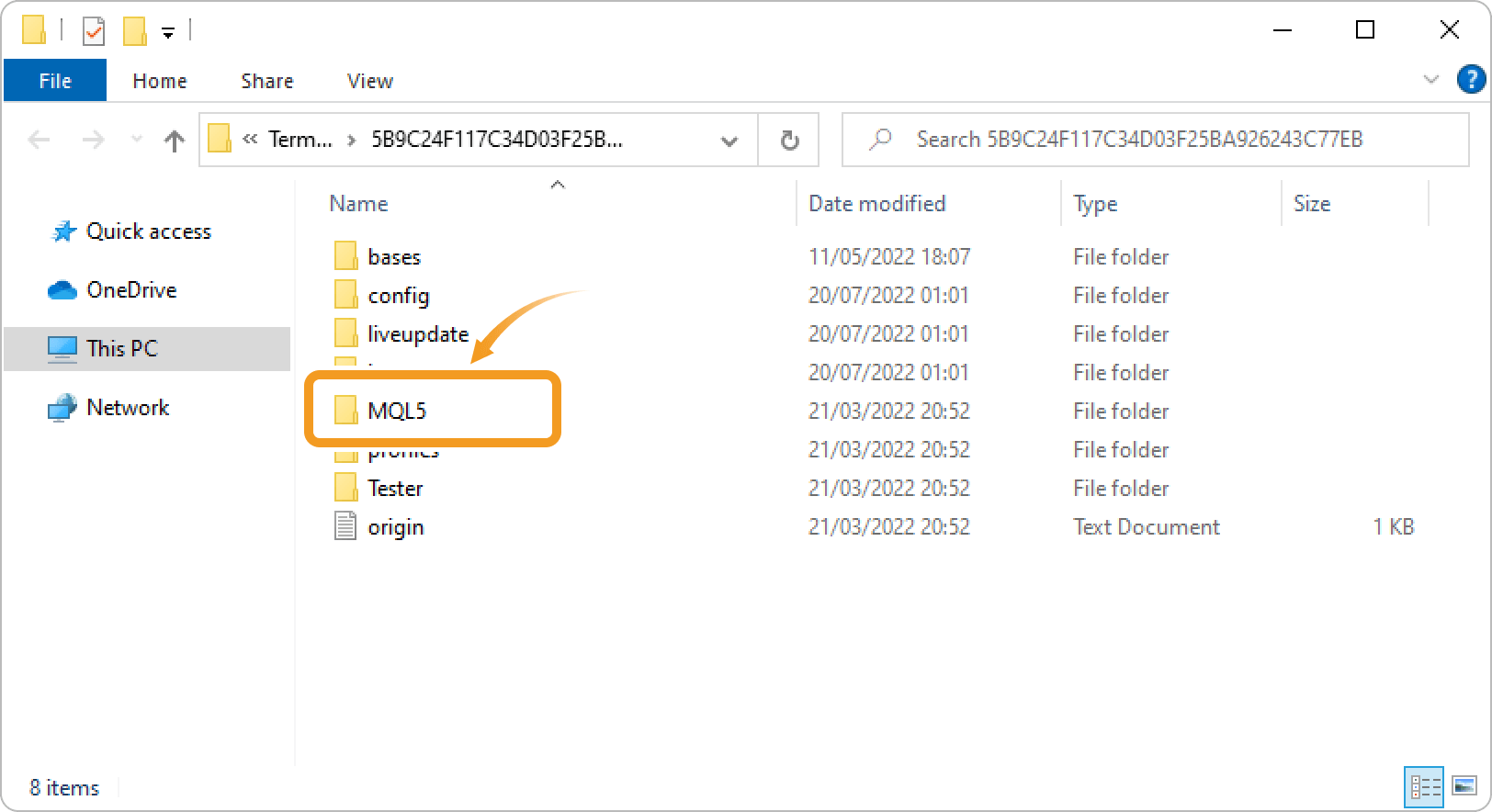Switch to large icons view in status bar
The height and width of the screenshot is (812, 1492).
tap(1464, 786)
